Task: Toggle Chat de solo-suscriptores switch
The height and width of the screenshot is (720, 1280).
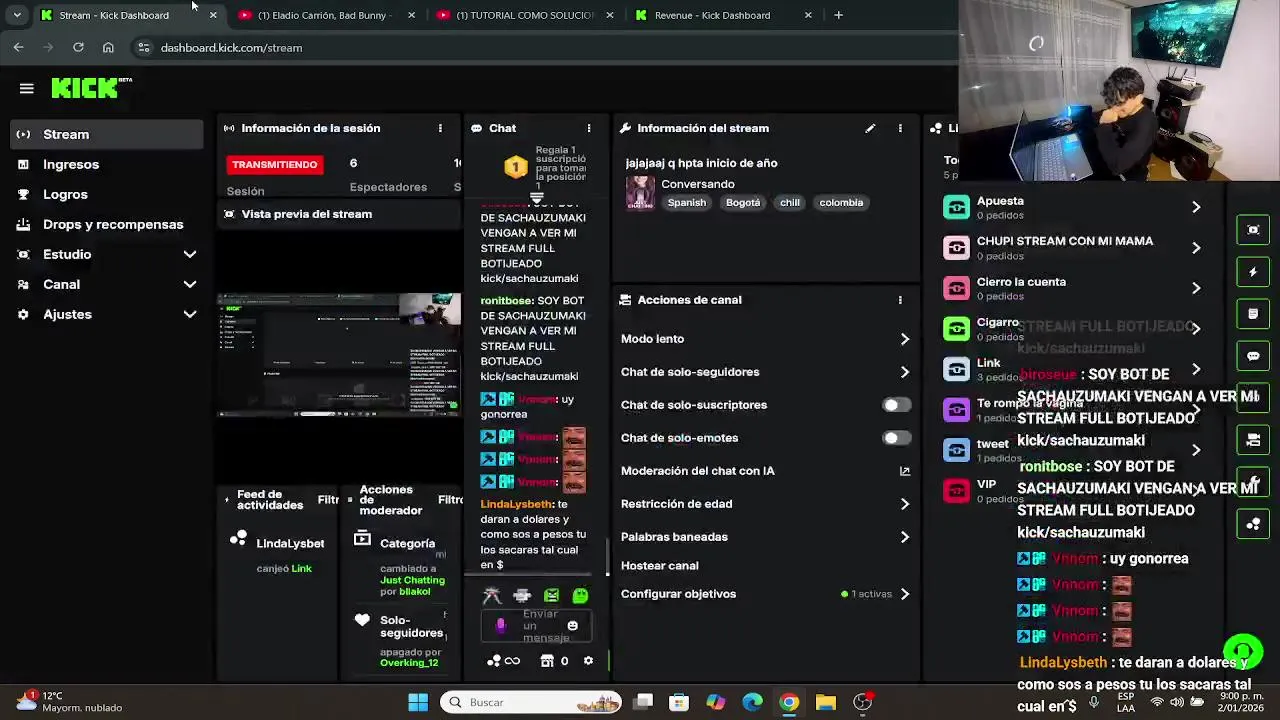Action: [896, 405]
